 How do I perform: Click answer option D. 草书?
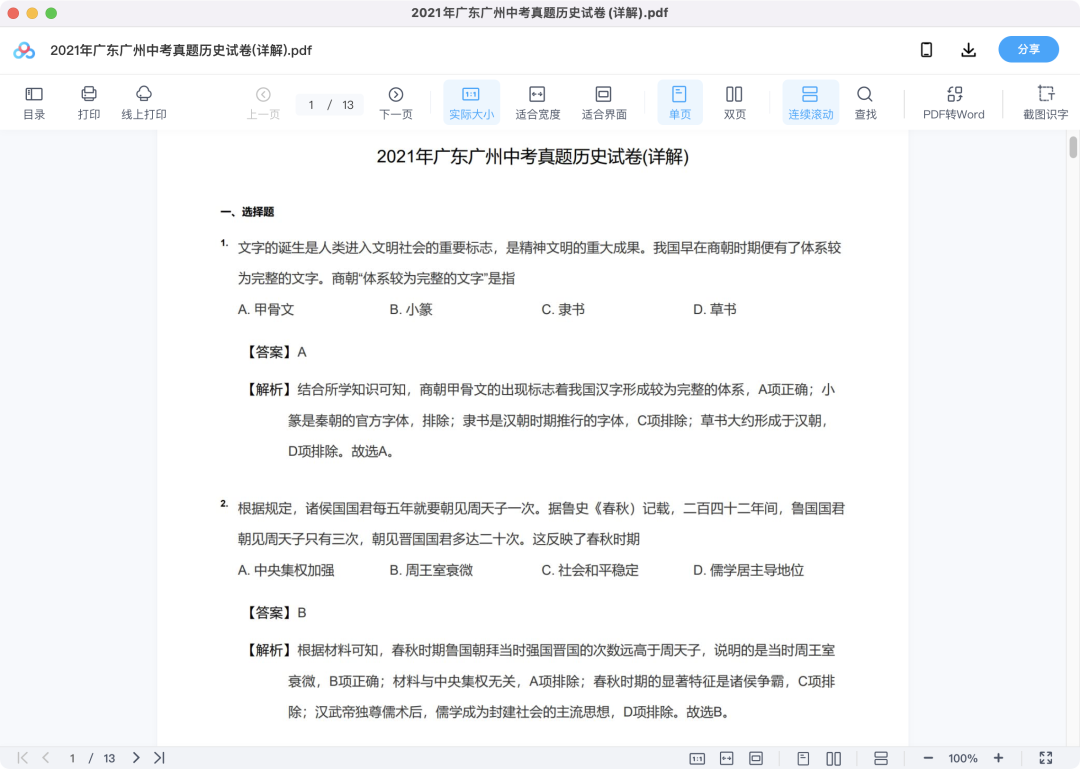(714, 309)
